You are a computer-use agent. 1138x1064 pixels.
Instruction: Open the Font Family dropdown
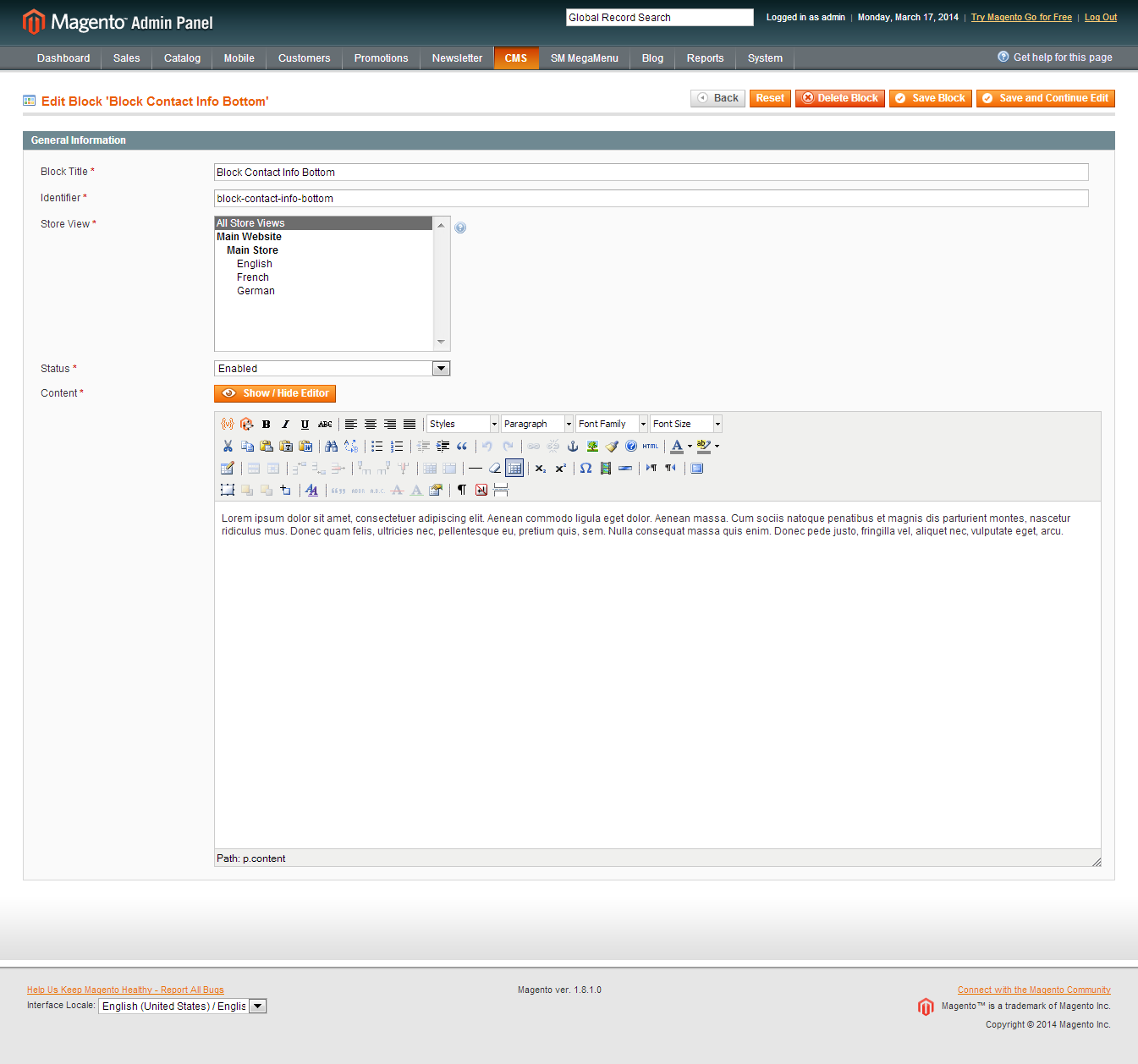[x=611, y=424]
